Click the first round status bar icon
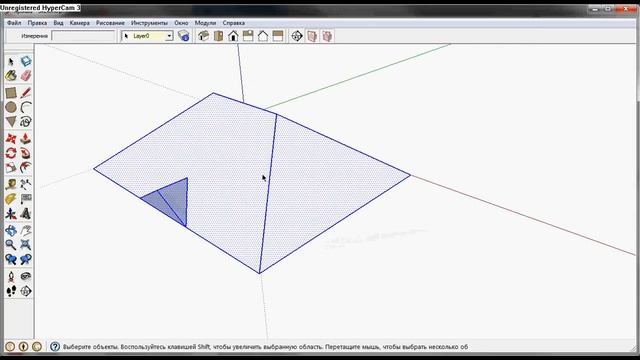The height and width of the screenshot is (360, 640). click(x=10, y=347)
